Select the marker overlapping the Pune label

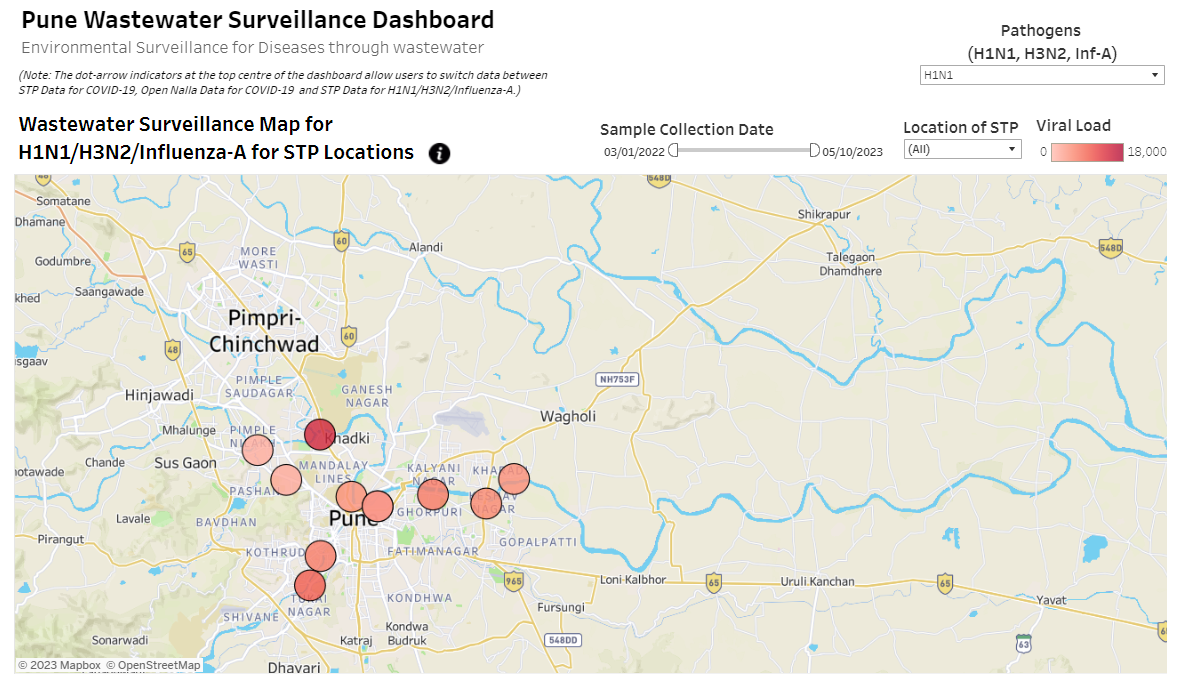pyautogui.click(x=377, y=507)
